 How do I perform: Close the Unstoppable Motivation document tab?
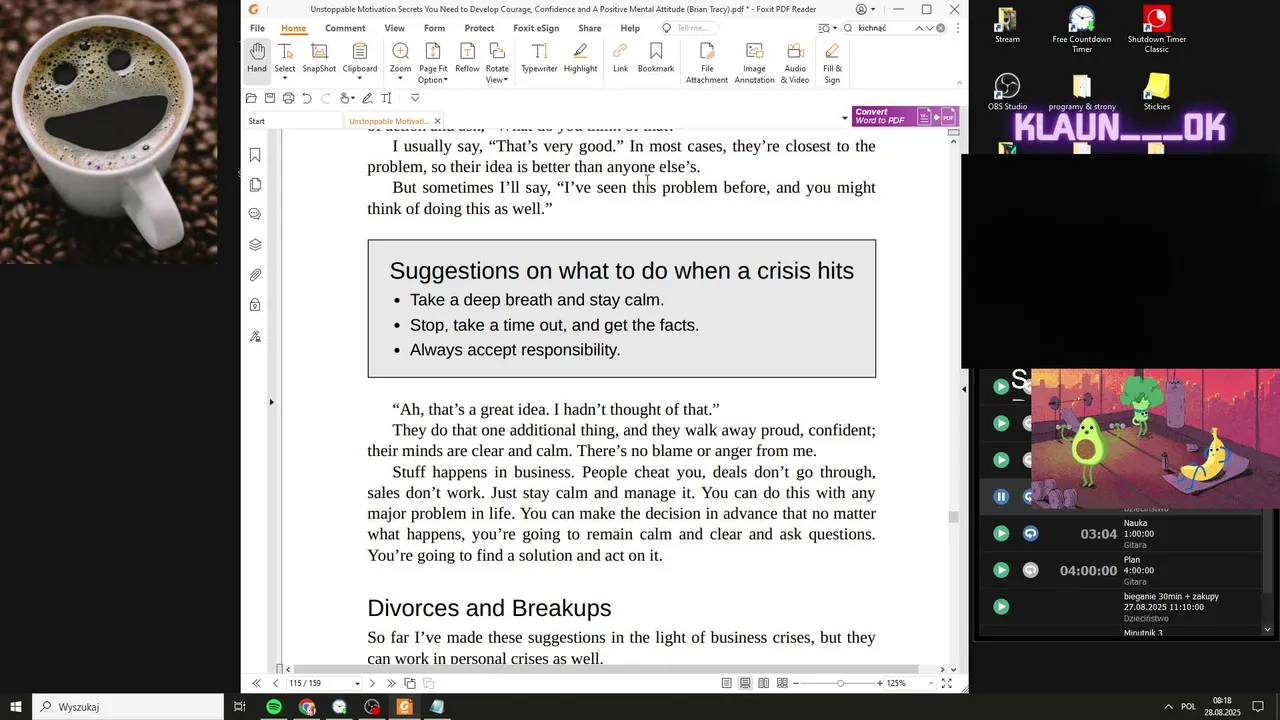(437, 121)
